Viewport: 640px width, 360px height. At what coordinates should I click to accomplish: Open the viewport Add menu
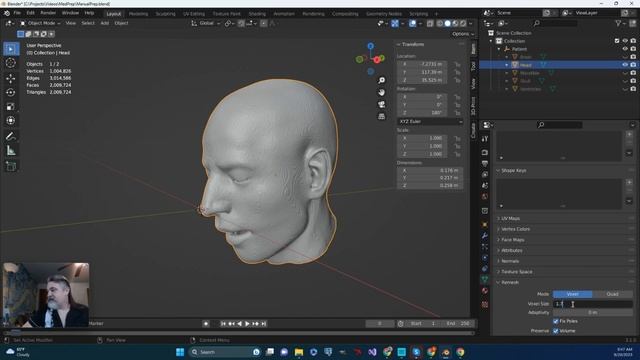(x=104, y=23)
